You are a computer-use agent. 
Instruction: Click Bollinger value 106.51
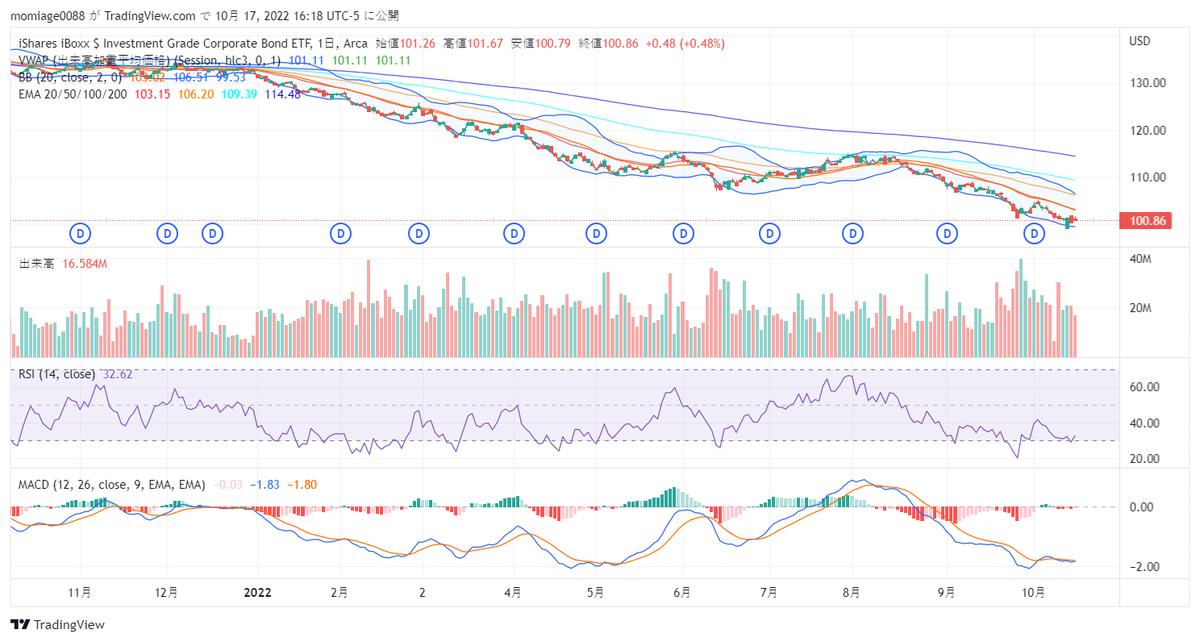[190, 76]
